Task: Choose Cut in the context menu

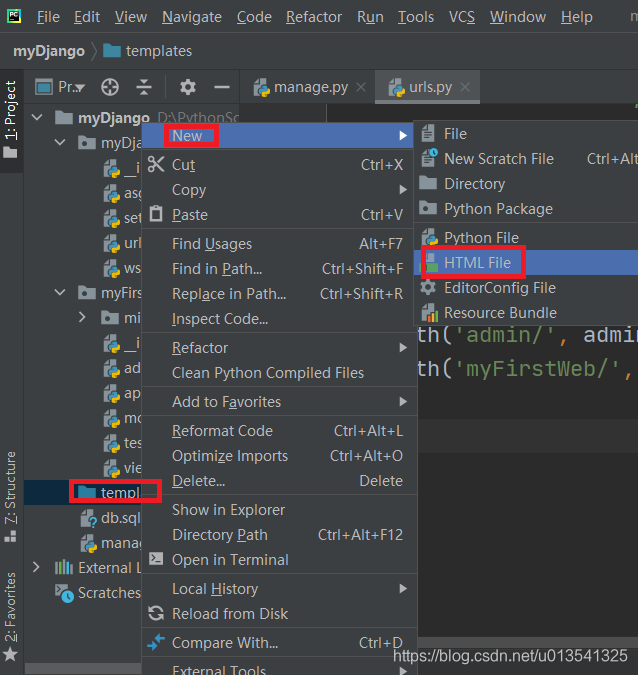Action: pos(279,165)
